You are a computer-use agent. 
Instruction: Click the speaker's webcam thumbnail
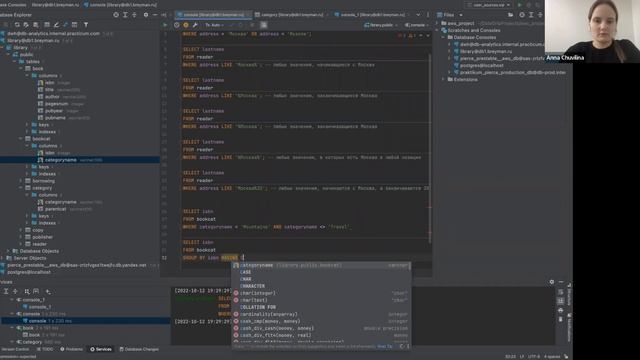pos(592,31)
